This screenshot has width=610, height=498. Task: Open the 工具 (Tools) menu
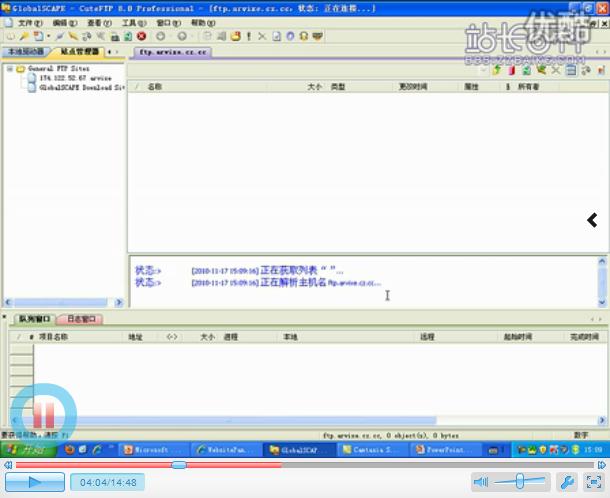coord(128,22)
